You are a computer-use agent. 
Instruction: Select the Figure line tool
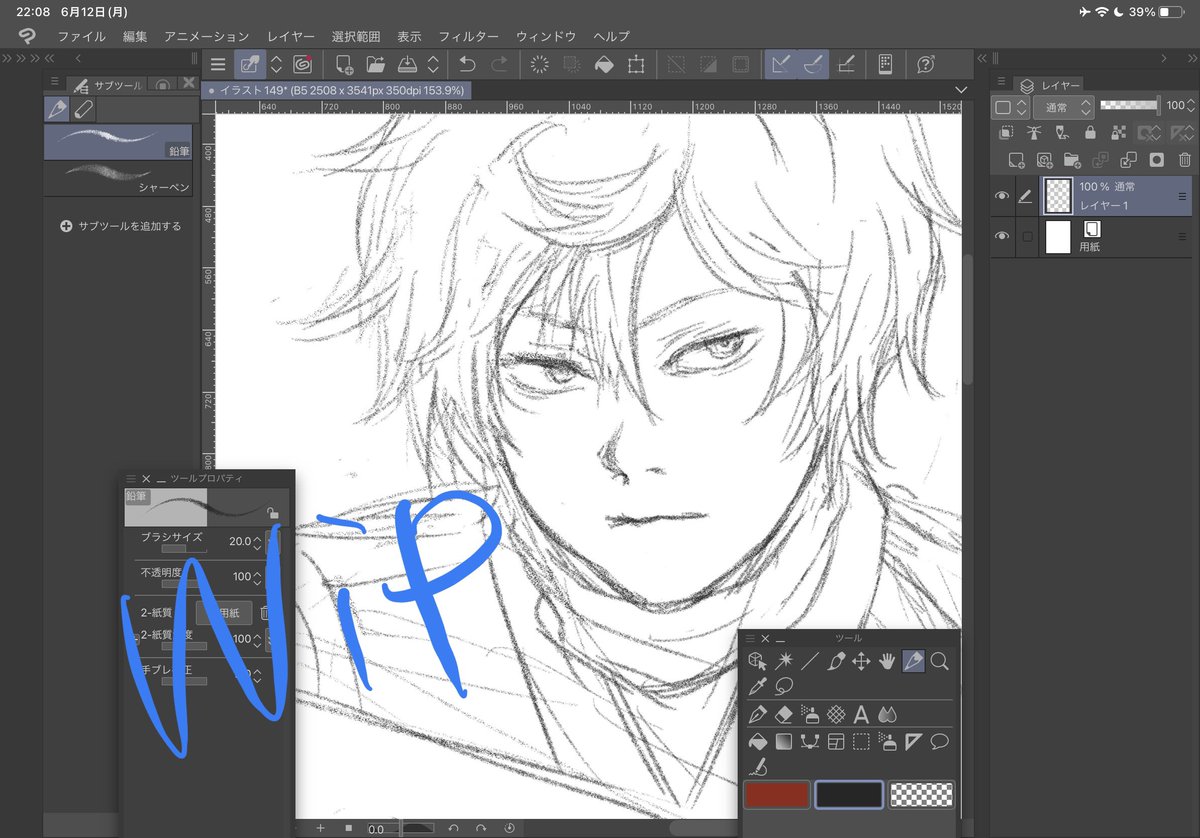coord(810,661)
